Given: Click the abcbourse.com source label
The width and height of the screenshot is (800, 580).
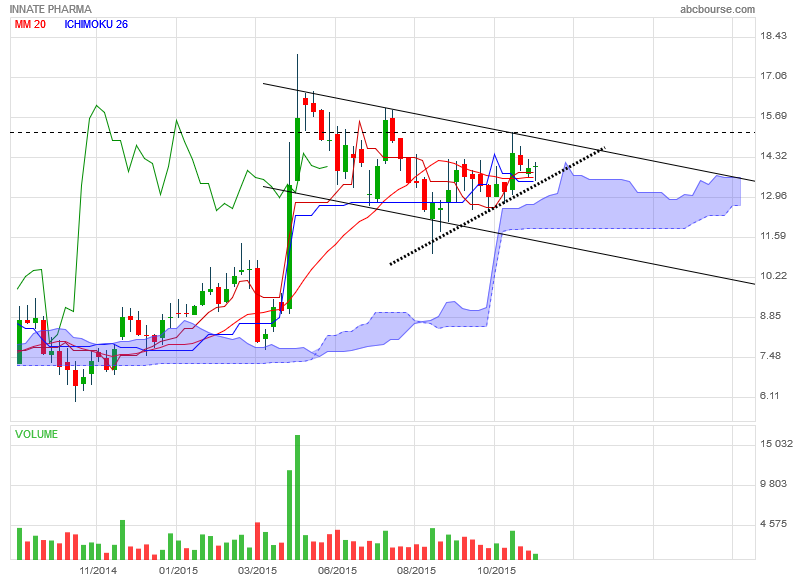Looking at the screenshot, I should pyautogui.click(x=717, y=9).
